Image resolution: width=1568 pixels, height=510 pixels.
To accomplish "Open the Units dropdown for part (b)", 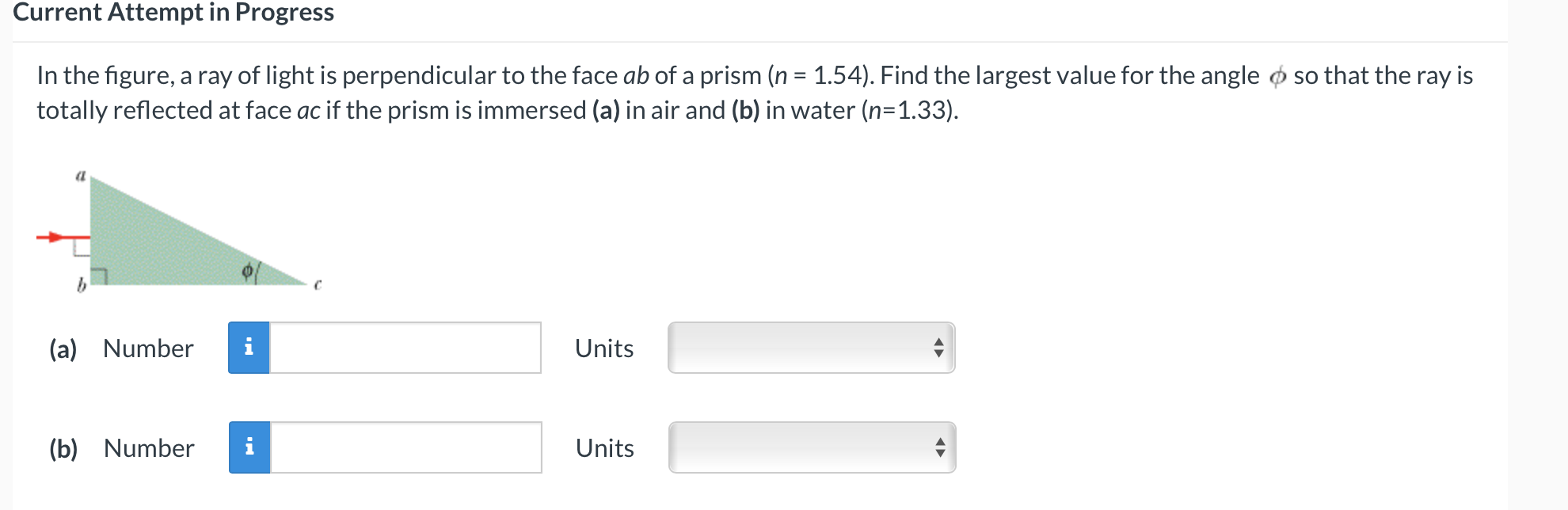I will (x=813, y=447).
